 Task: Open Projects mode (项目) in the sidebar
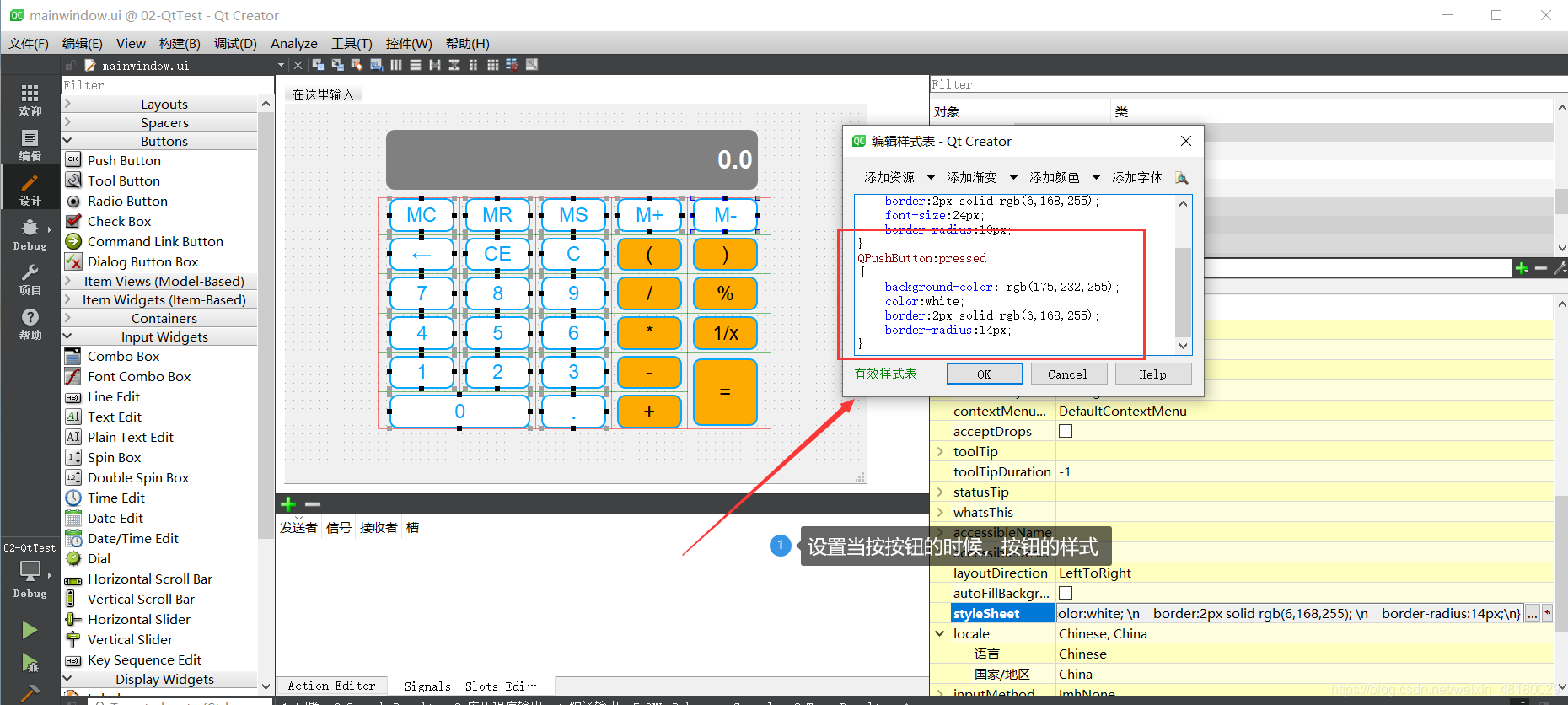pos(30,279)
